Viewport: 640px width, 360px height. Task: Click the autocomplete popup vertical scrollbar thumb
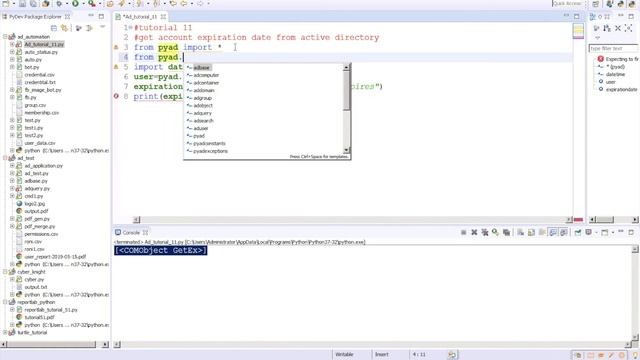click(347, 91)
